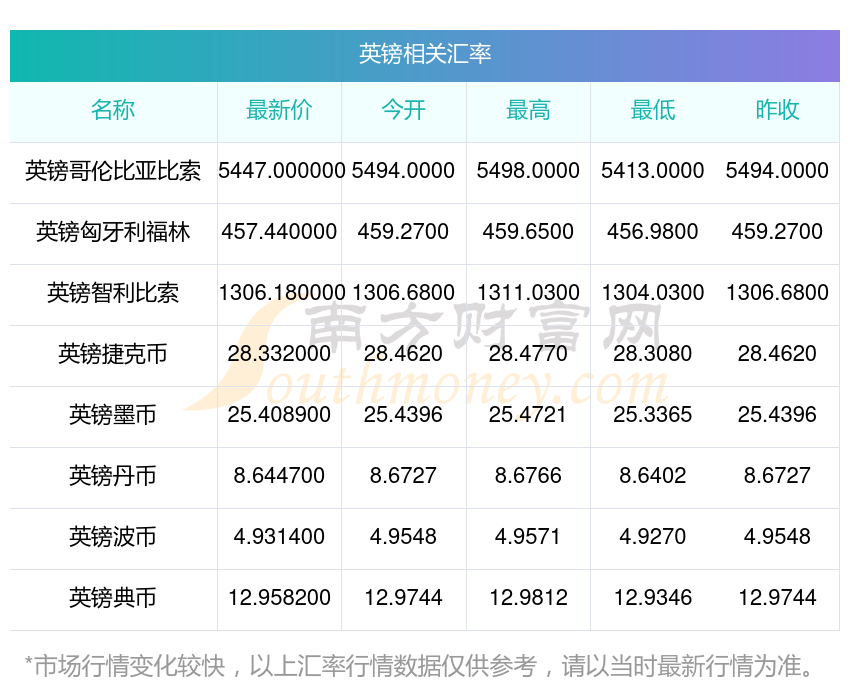The height and width of the screenshot is (698, 850).
Task: Click the 英镑典币 row name
Action: click(x=113, y=598)
